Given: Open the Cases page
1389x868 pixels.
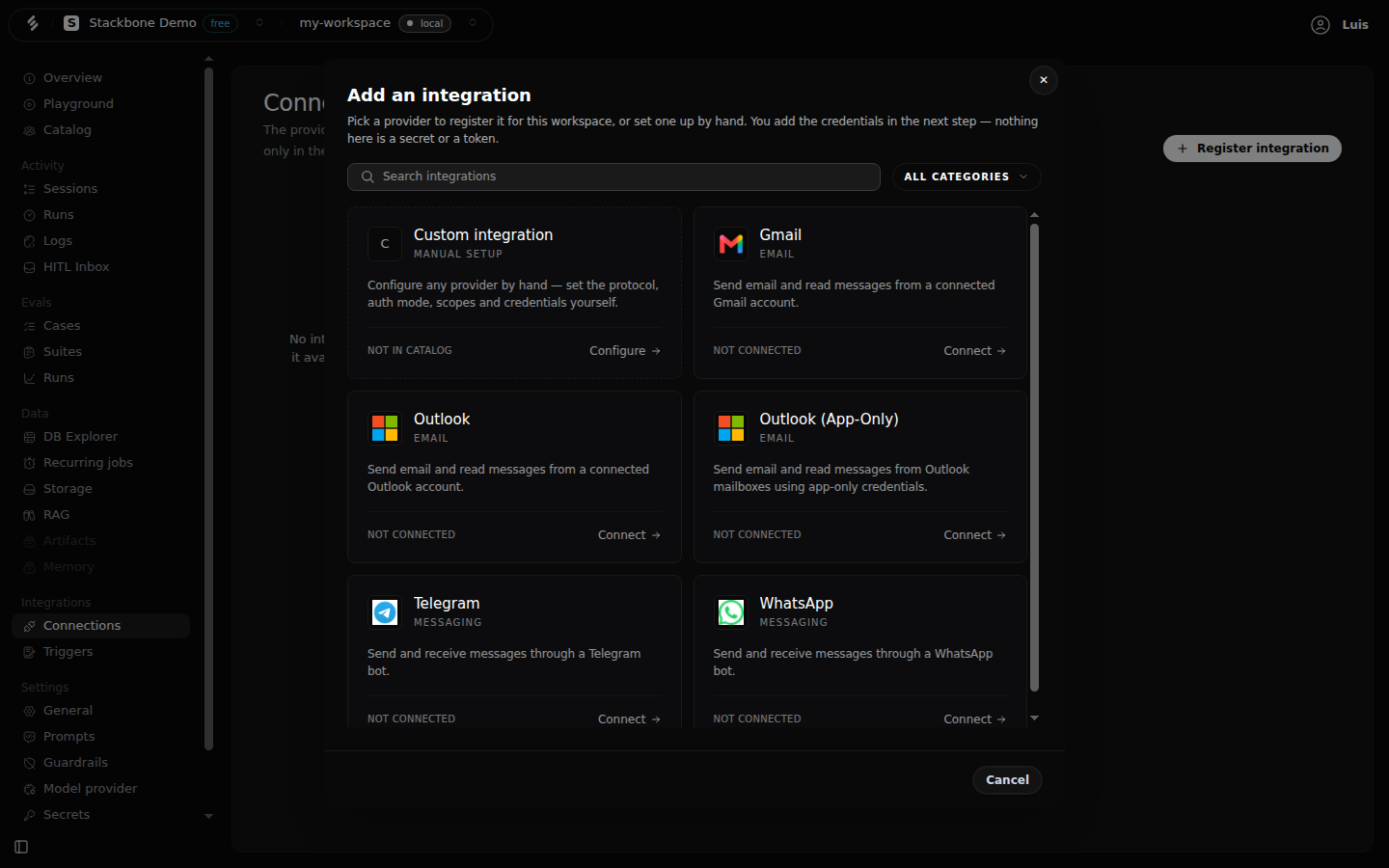Looking at the screenshot, I should tap(101, 326).
